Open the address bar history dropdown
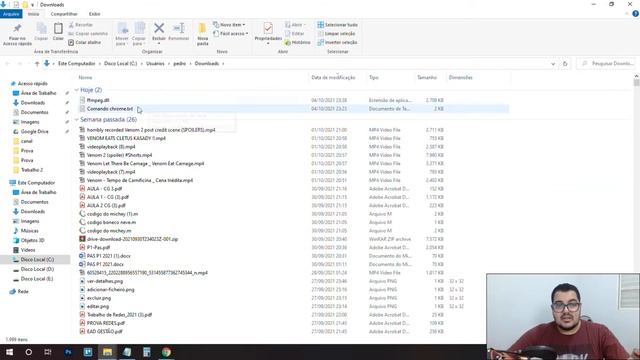640x360 pixels. click(x=553, y=64)
